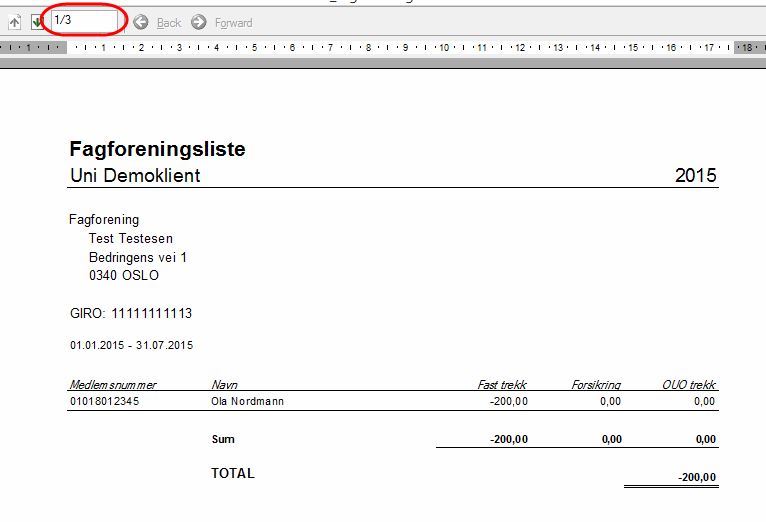Image resolution: width=766 pixels, height=522 pixels.
Task: Click the page number field showing 1/3
Action: (85, 21)
